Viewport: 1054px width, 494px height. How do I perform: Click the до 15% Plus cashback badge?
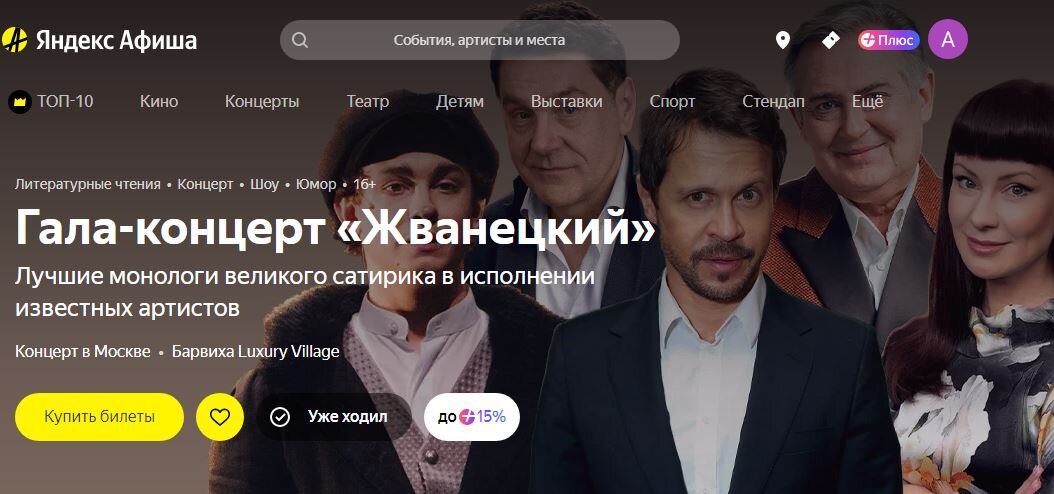tap(472, 417)
